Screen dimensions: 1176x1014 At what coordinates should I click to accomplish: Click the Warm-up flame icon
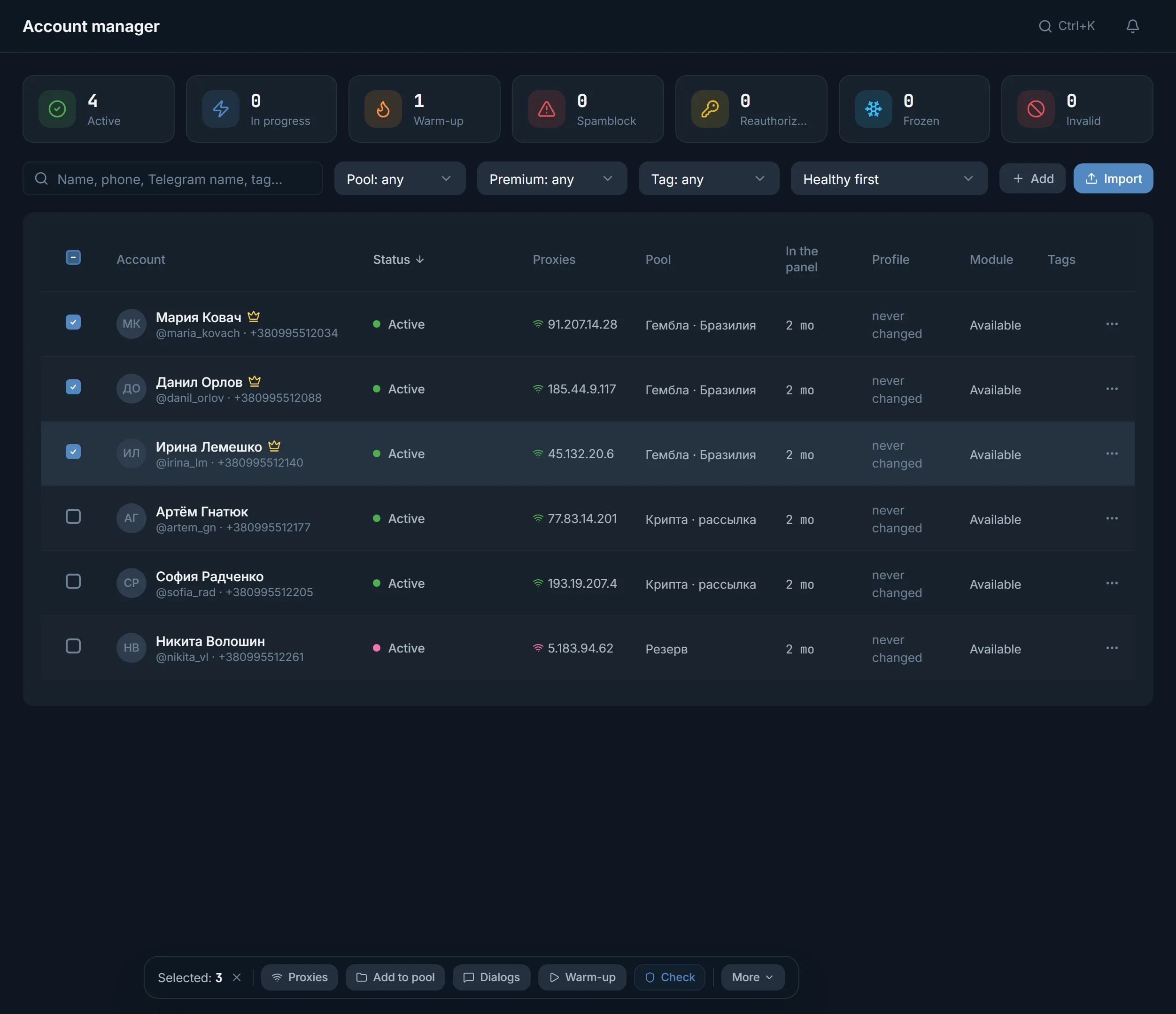click(x=383, y=109)
